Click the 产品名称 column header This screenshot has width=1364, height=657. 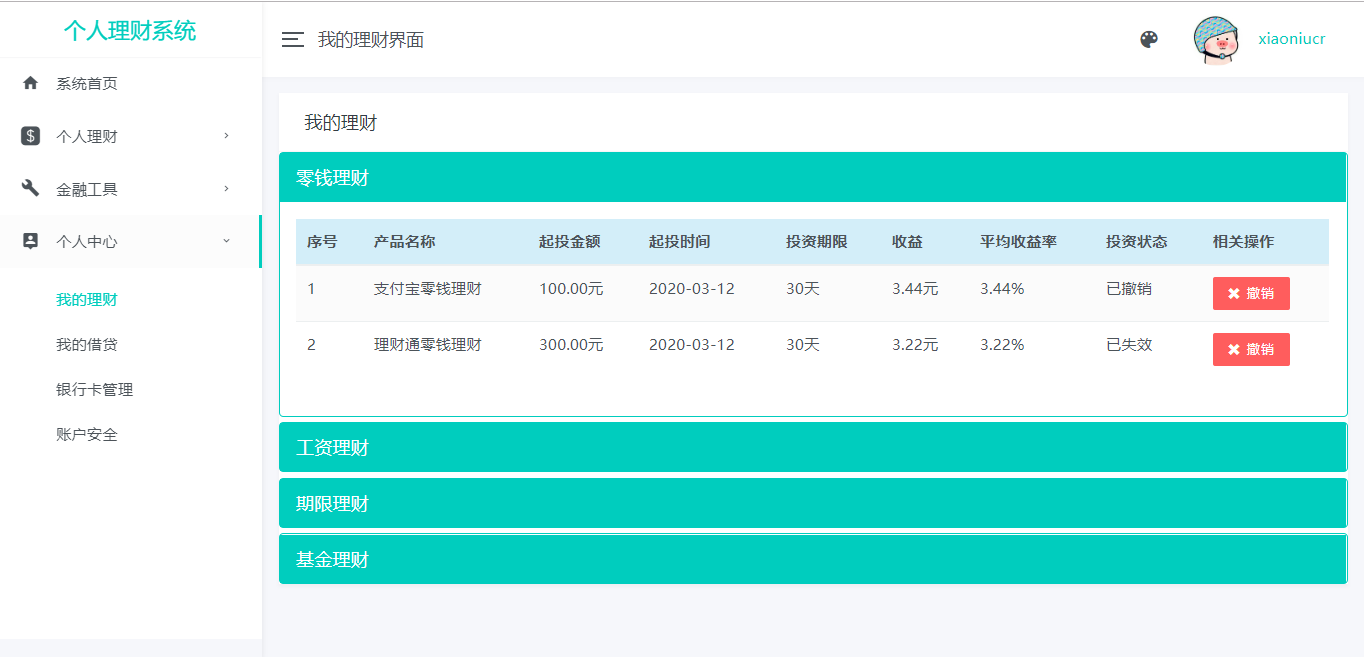(405, 241)
